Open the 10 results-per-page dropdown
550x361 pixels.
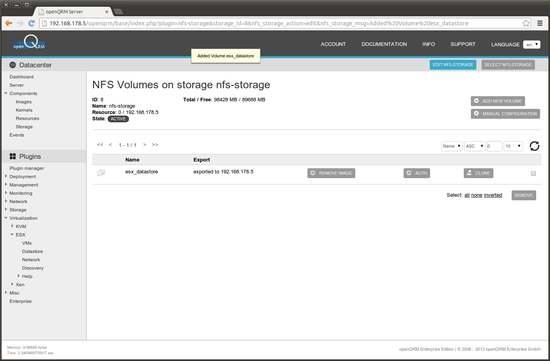click(513, 146)
